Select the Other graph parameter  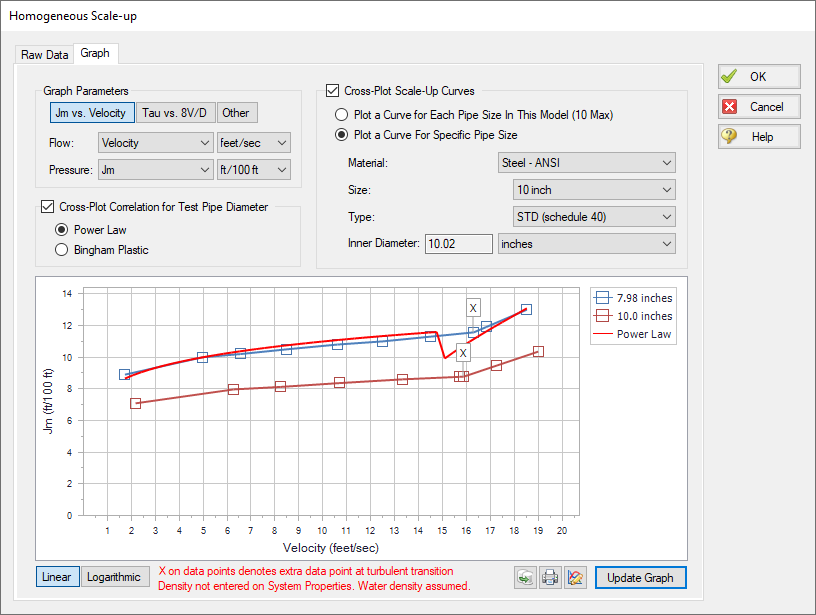coord(237,112)
